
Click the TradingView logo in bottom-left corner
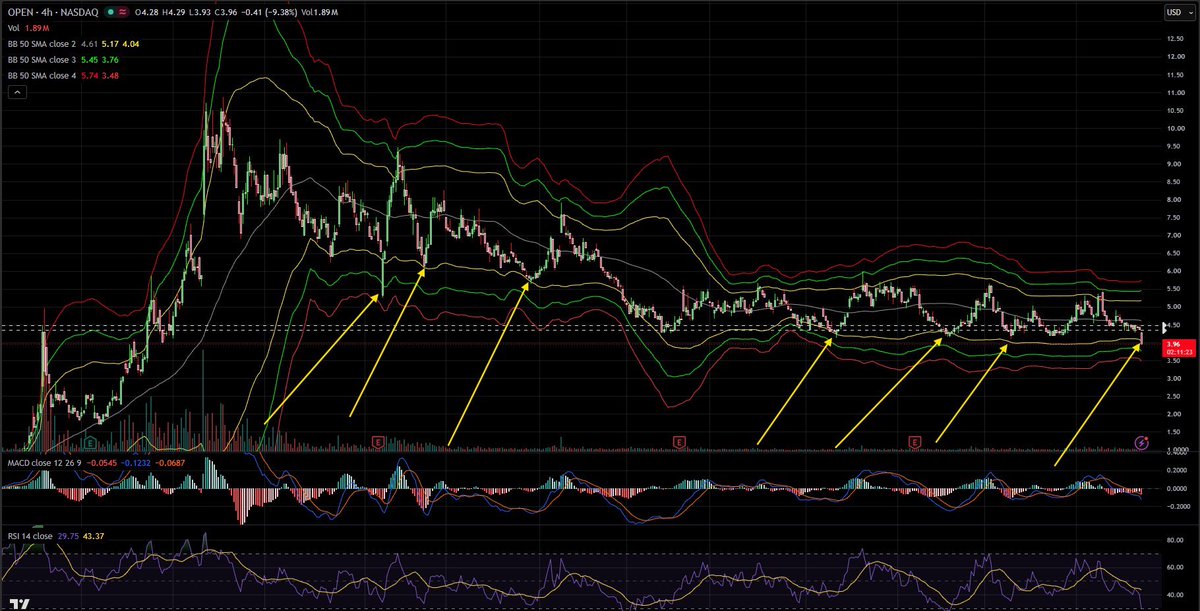click(21, 604)
